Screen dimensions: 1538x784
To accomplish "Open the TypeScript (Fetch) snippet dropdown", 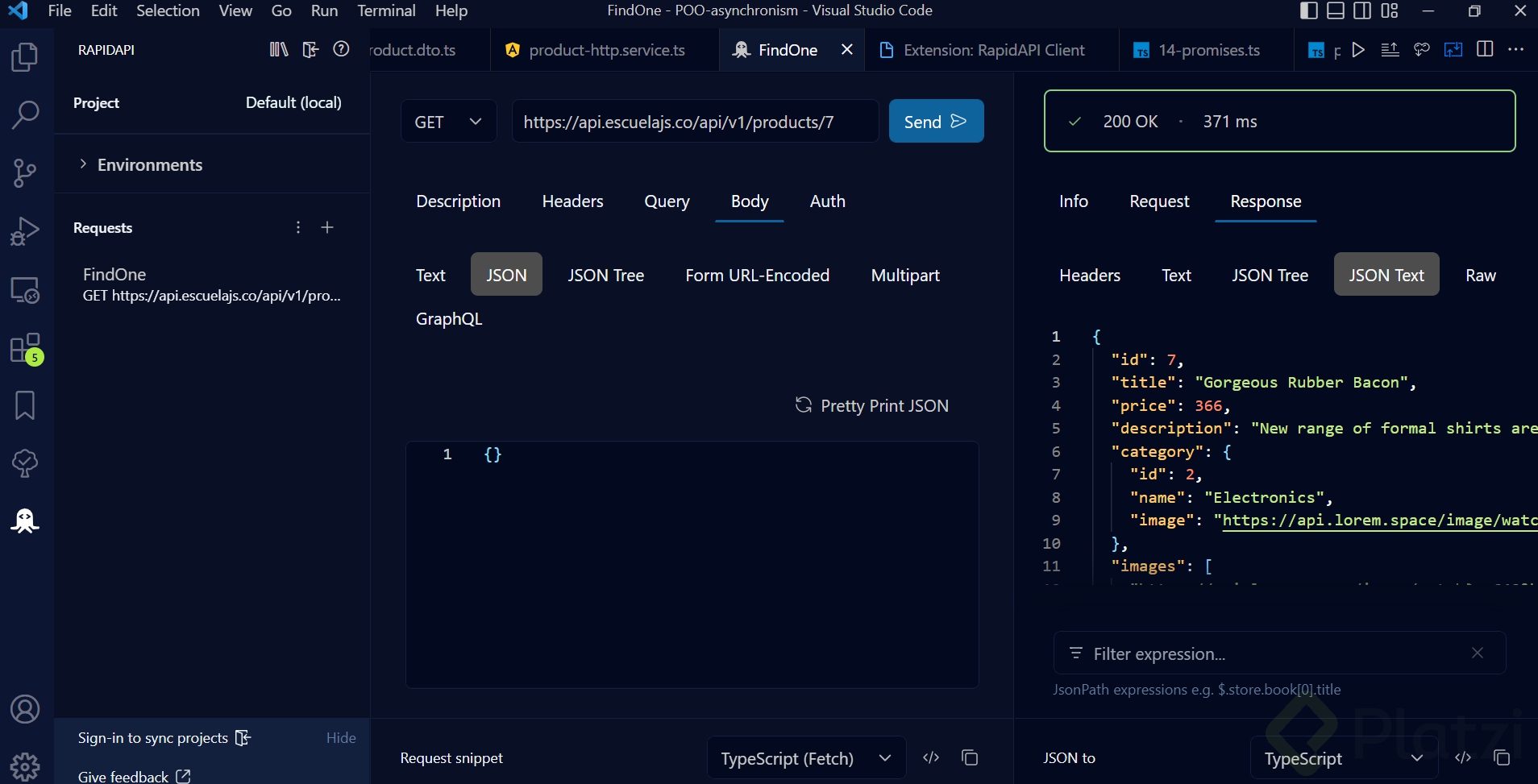I will pyautogui.click(x=805, y=758).
